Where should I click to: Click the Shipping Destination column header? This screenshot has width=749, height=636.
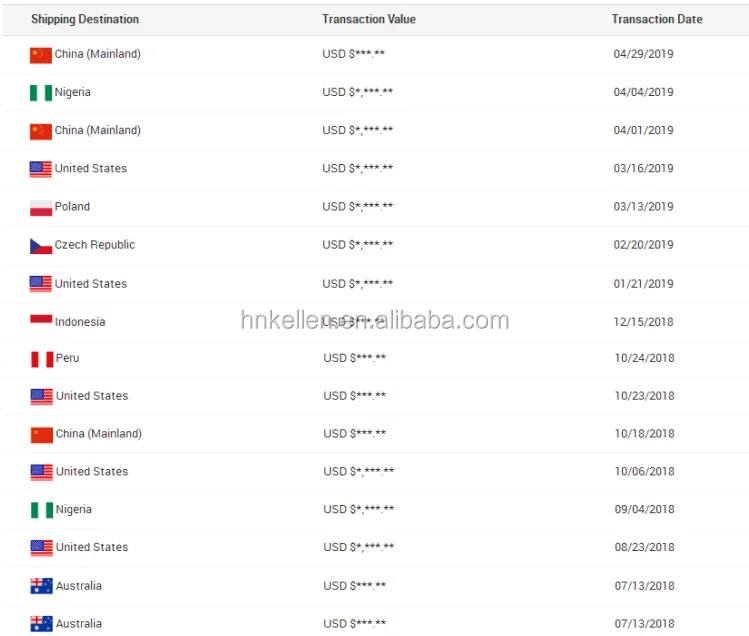[x=85, y=19]
